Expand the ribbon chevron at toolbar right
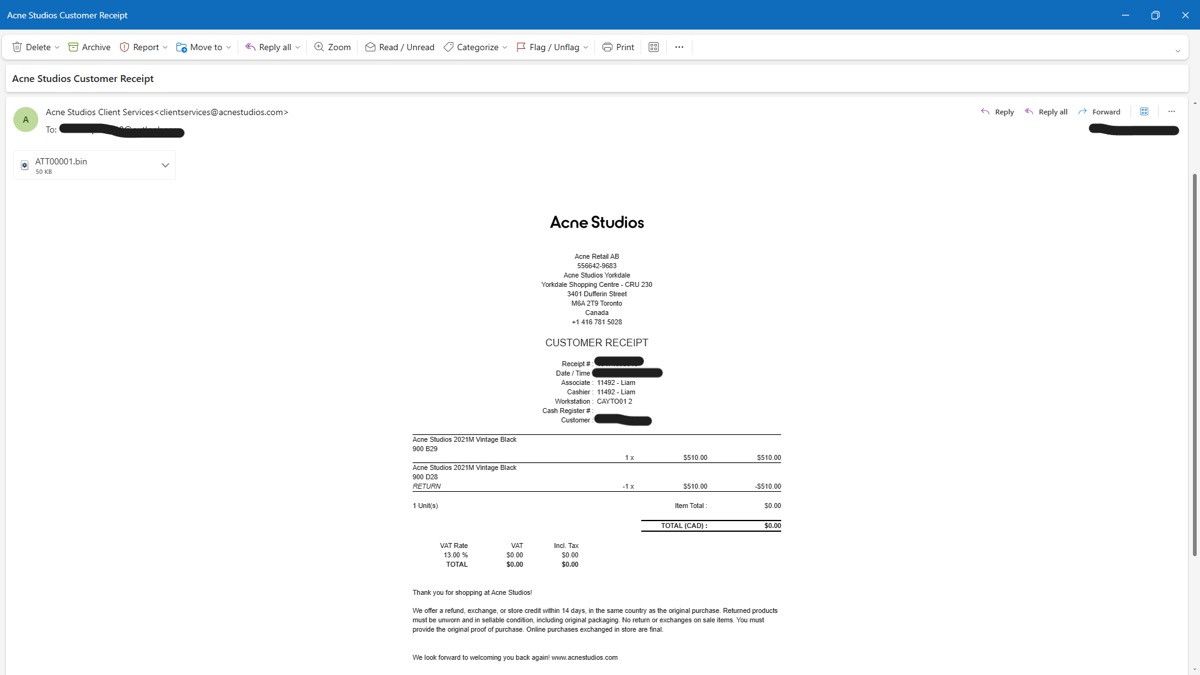 1178,50
